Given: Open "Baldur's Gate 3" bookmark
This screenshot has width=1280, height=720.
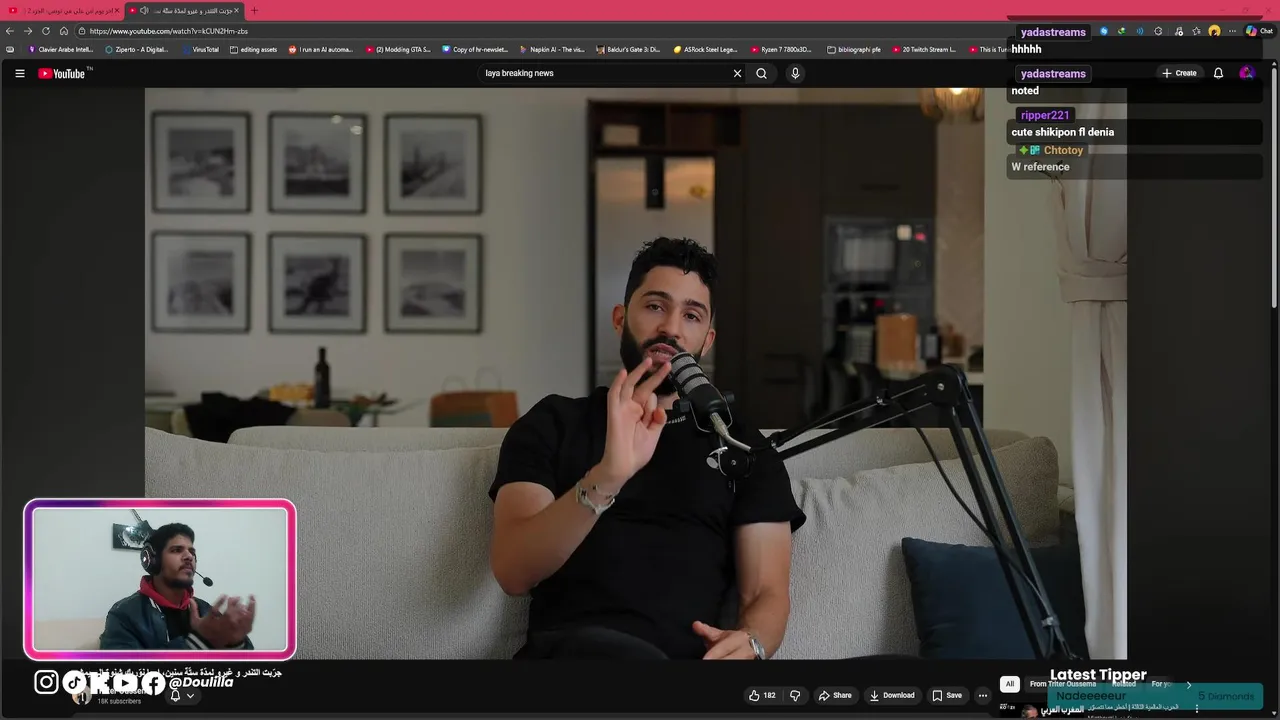Looking at the screenshot, I should 628,49.
